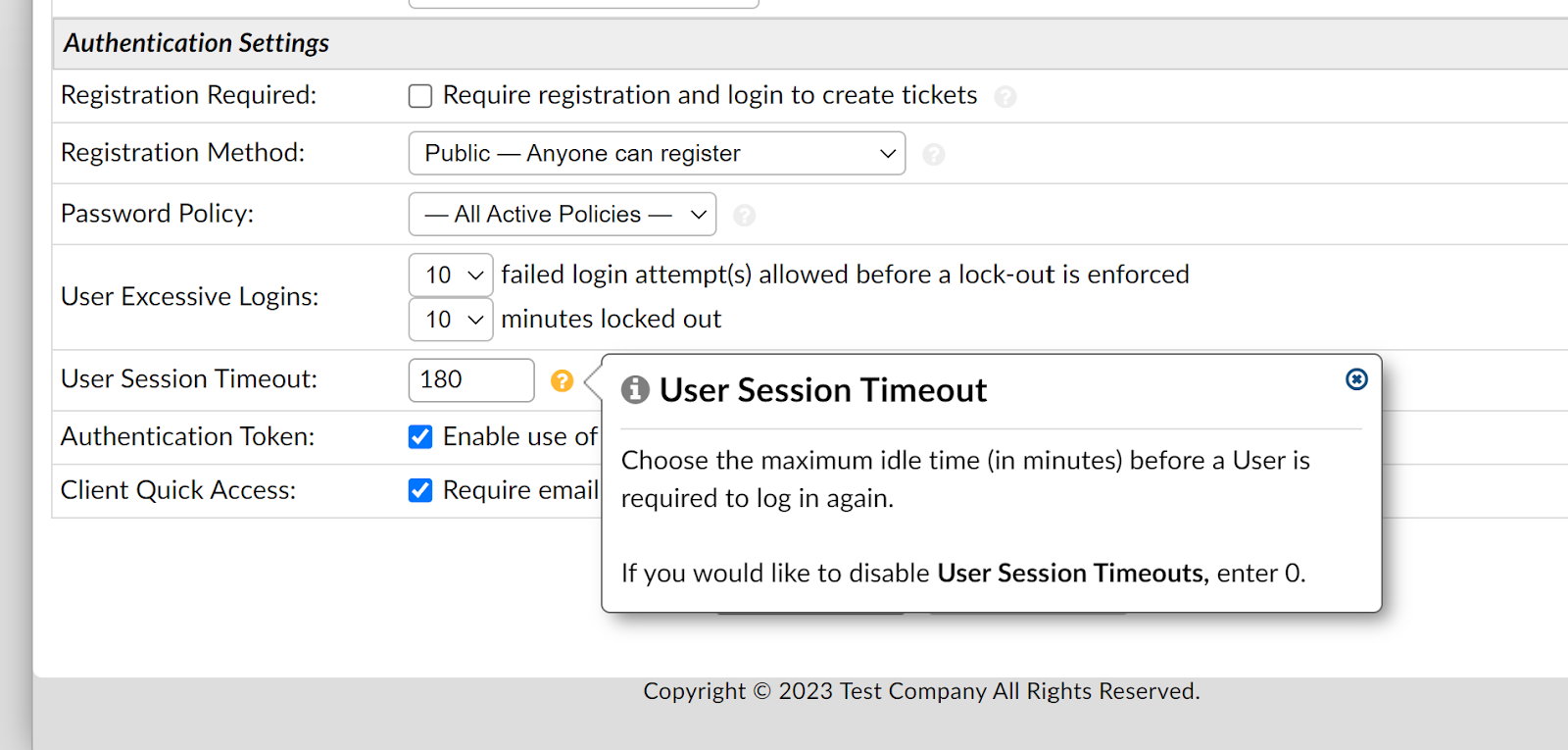Click the info icon in tooltip header

[635, 390]
